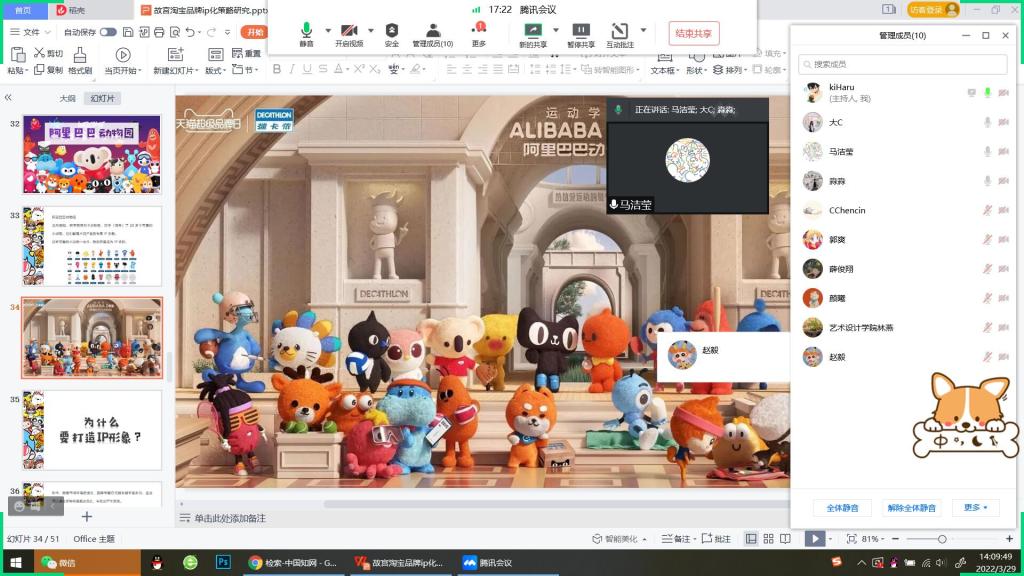Screen dimensions: 1024x576
Task: Unmute the CChencin row's microphone
Action: click(x=987, y=210)
